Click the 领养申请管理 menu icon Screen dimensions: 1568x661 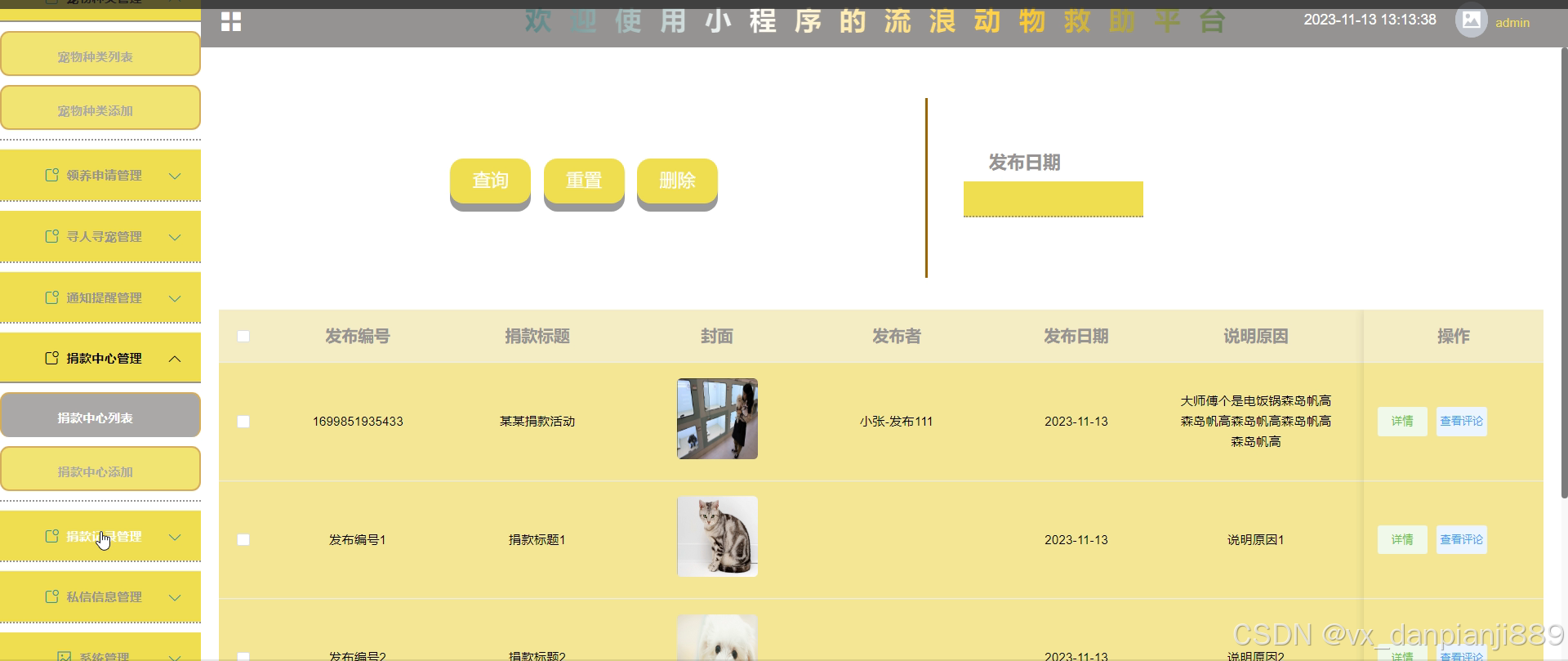51,175
